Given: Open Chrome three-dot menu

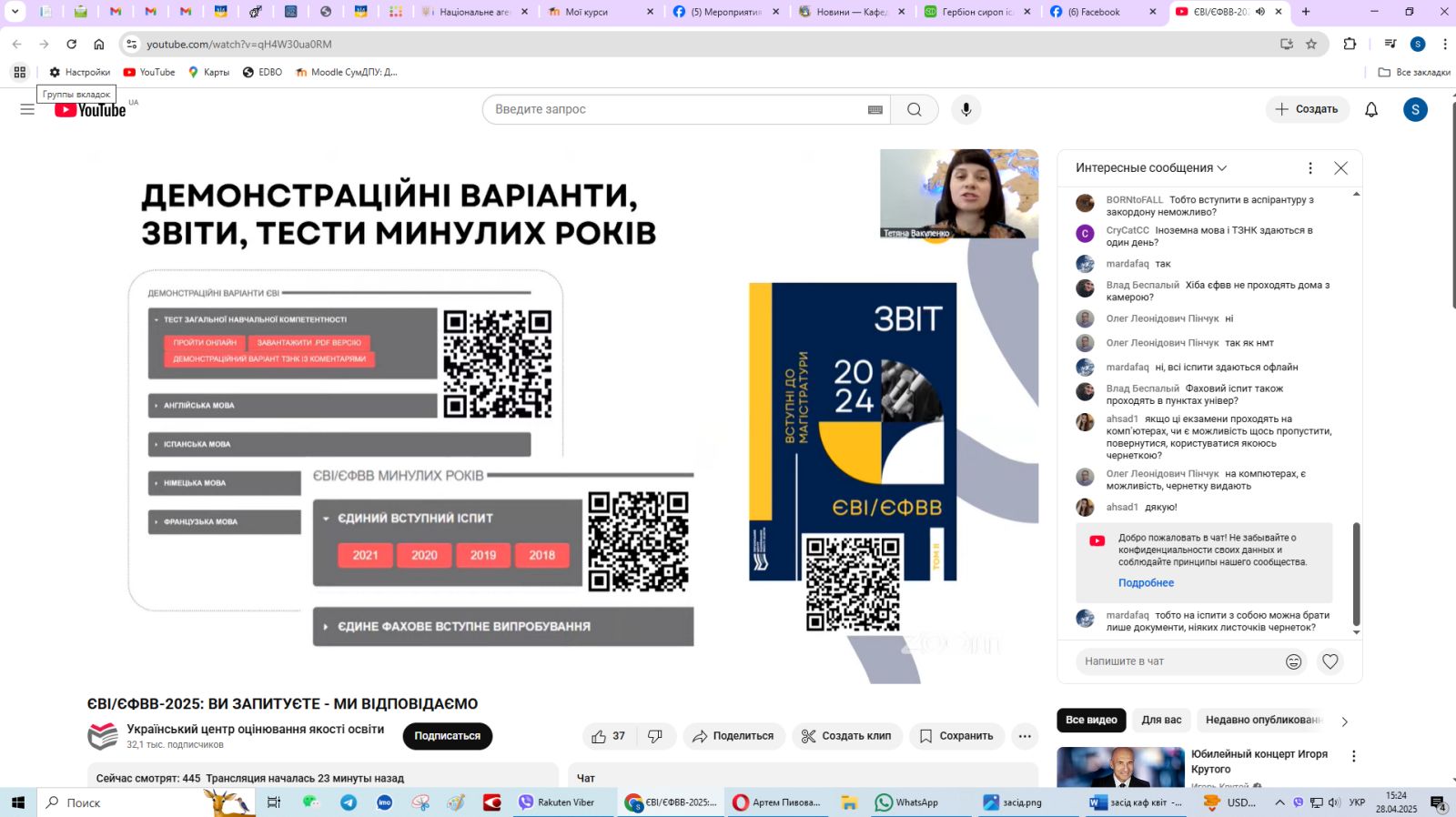Looking at the screenshot, I should [x=1444, y=44].
